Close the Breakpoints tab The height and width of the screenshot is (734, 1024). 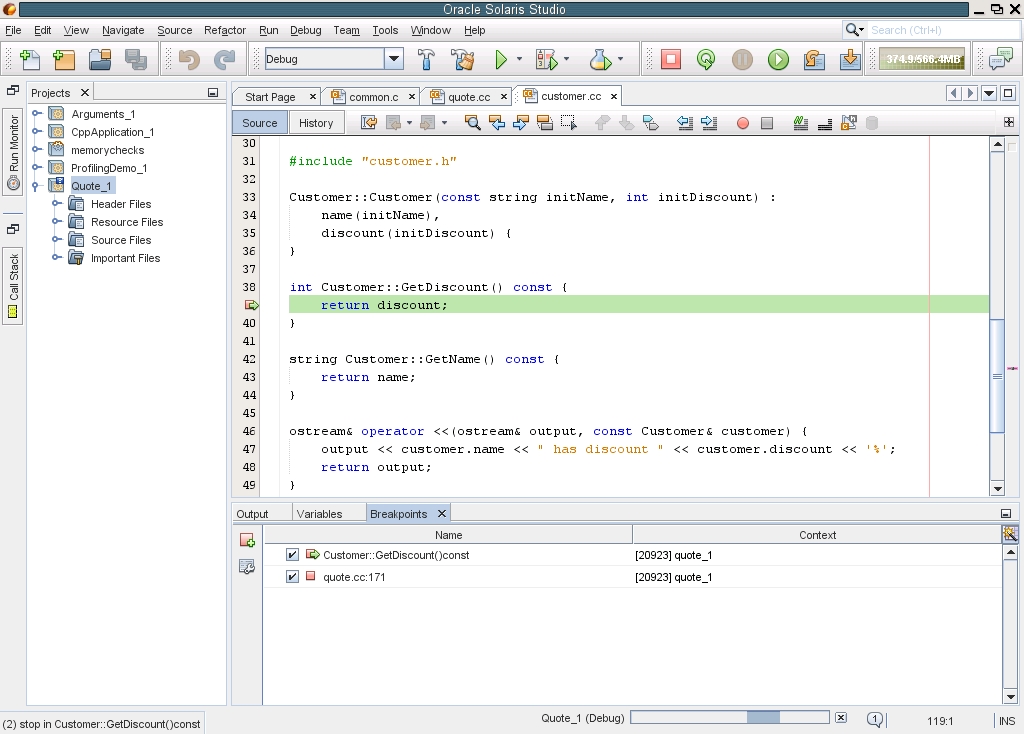441,513
